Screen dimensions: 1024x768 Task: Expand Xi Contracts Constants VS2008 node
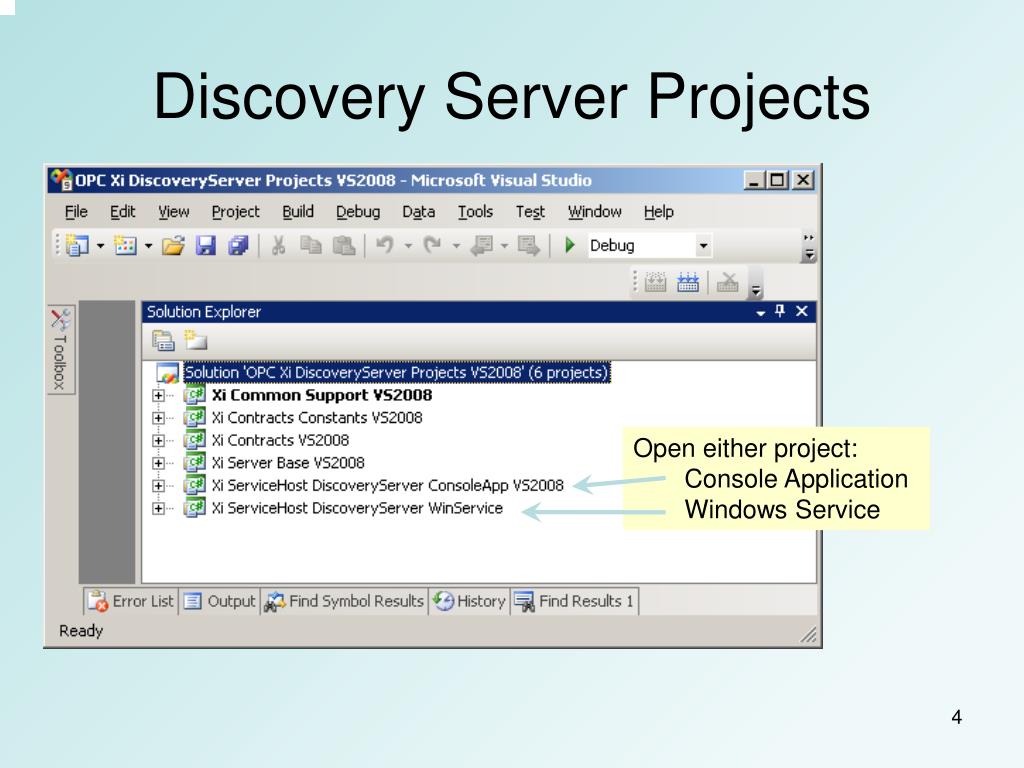click(x=158, y=418)
